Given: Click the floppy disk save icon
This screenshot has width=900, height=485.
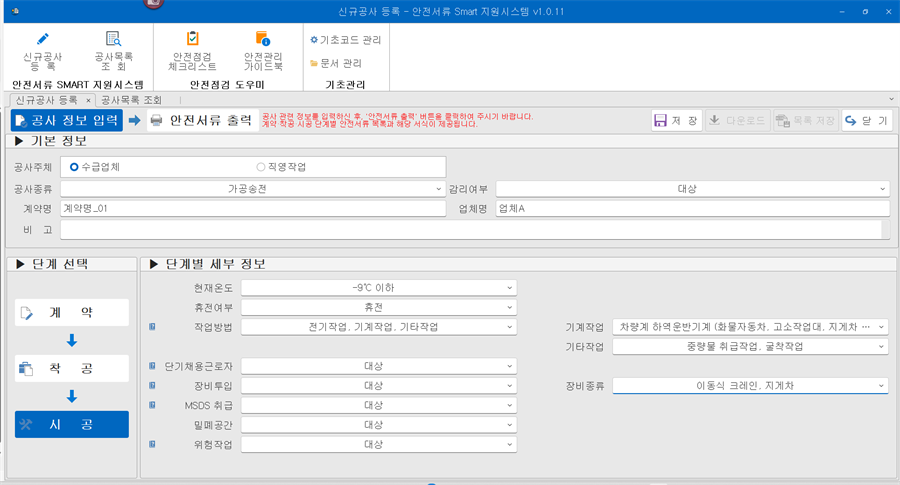Looking at the screenshot, I should 661,120.
